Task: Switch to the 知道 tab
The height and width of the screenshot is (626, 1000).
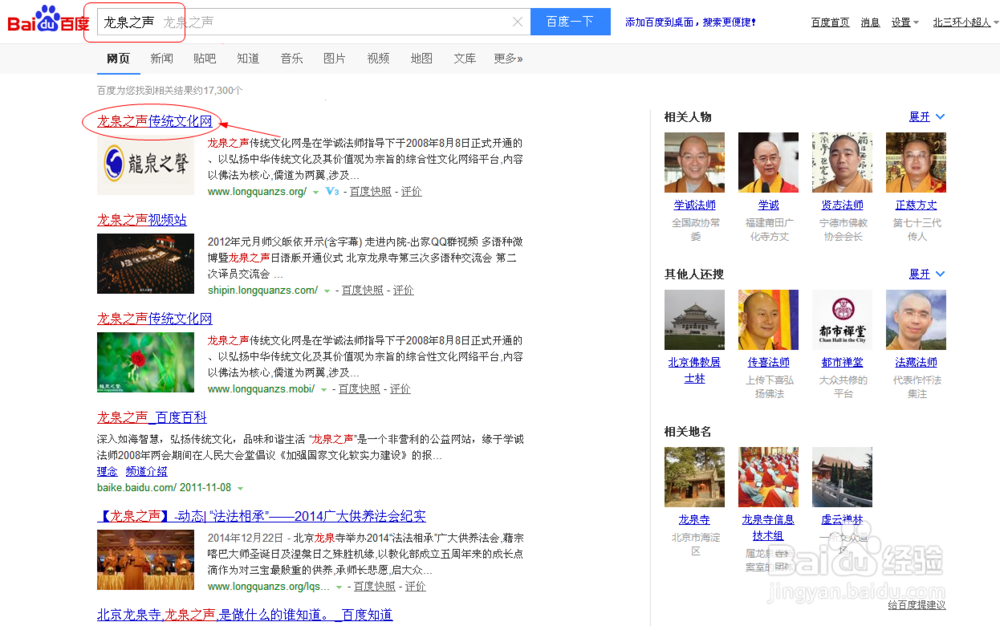Action: [x=248, y=59]
